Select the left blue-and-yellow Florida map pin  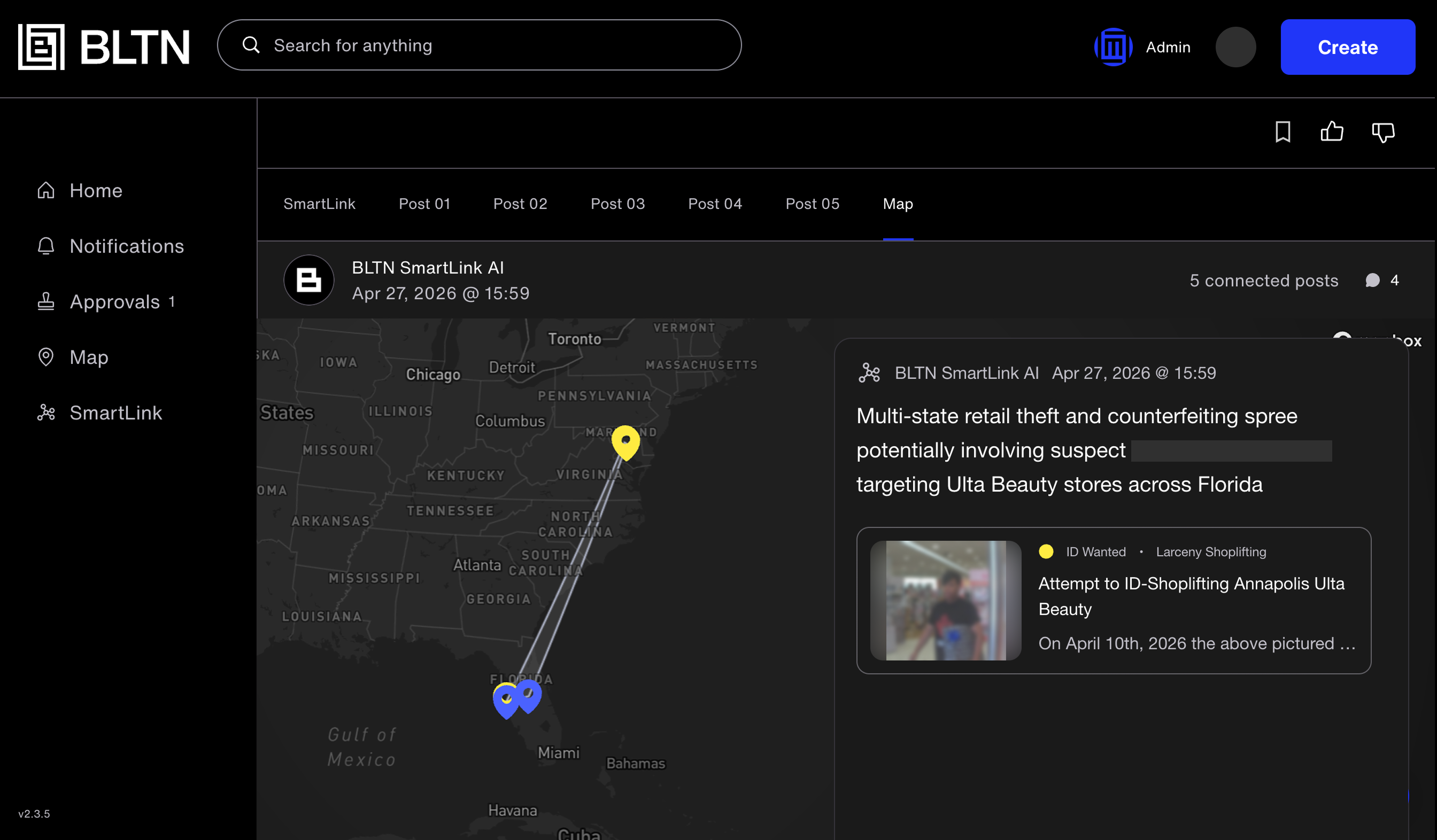[505, 701]
